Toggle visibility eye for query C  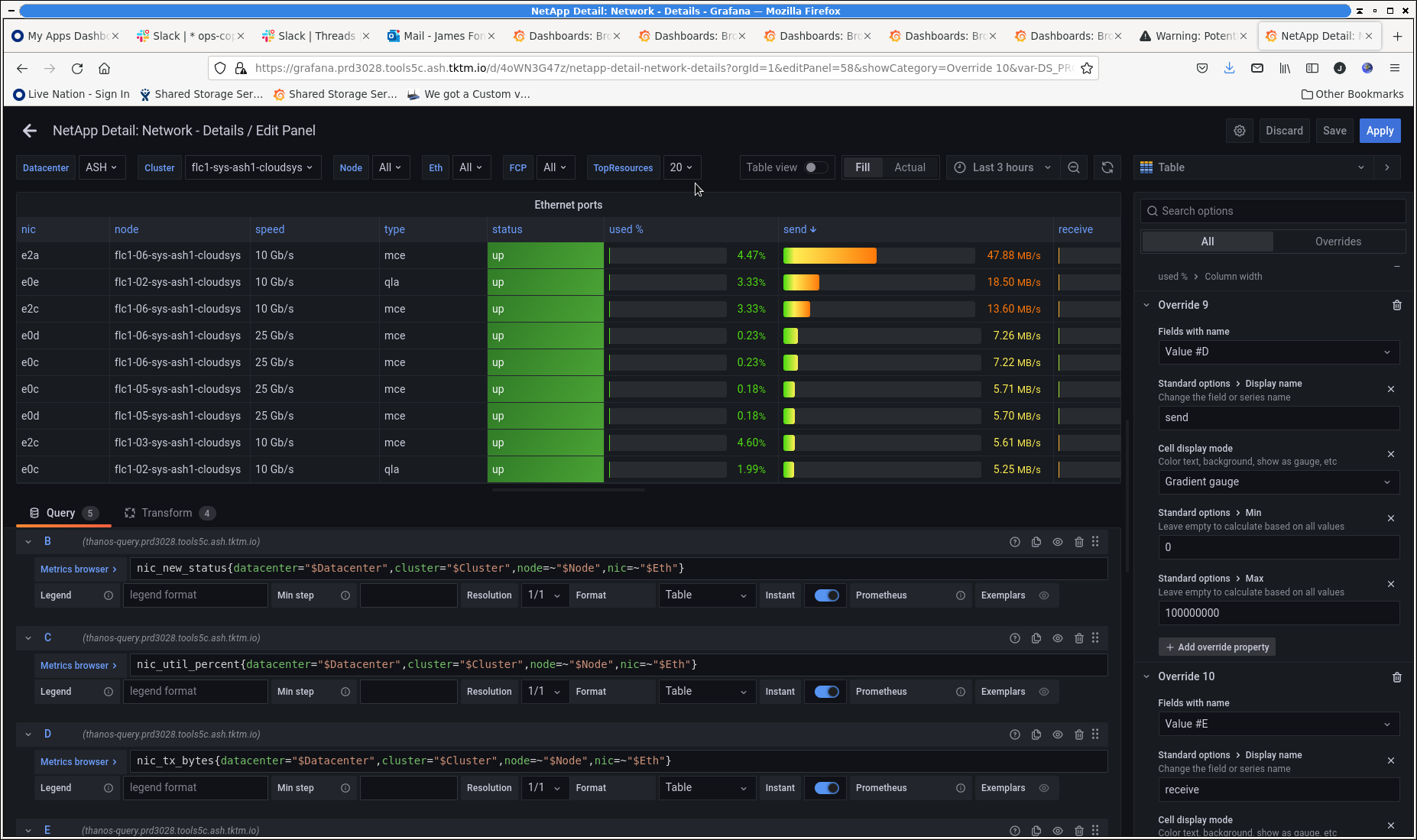coord(1058,638)
